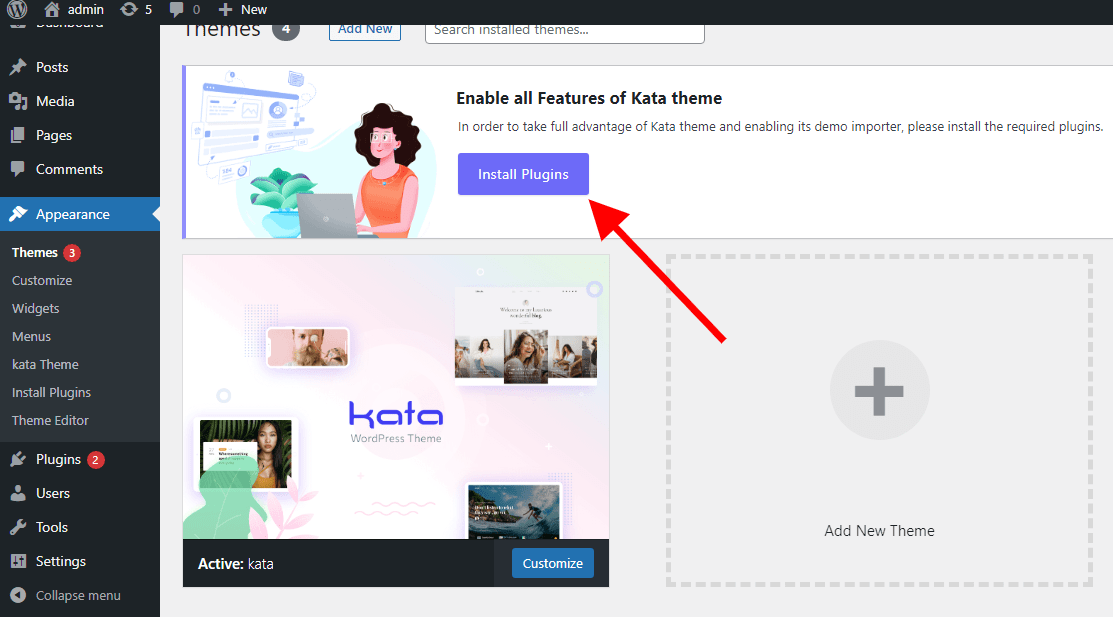The image size is (1113, 617).
Task: Click the Appearance paintbrush icon
Action: [x=18, y=214]
